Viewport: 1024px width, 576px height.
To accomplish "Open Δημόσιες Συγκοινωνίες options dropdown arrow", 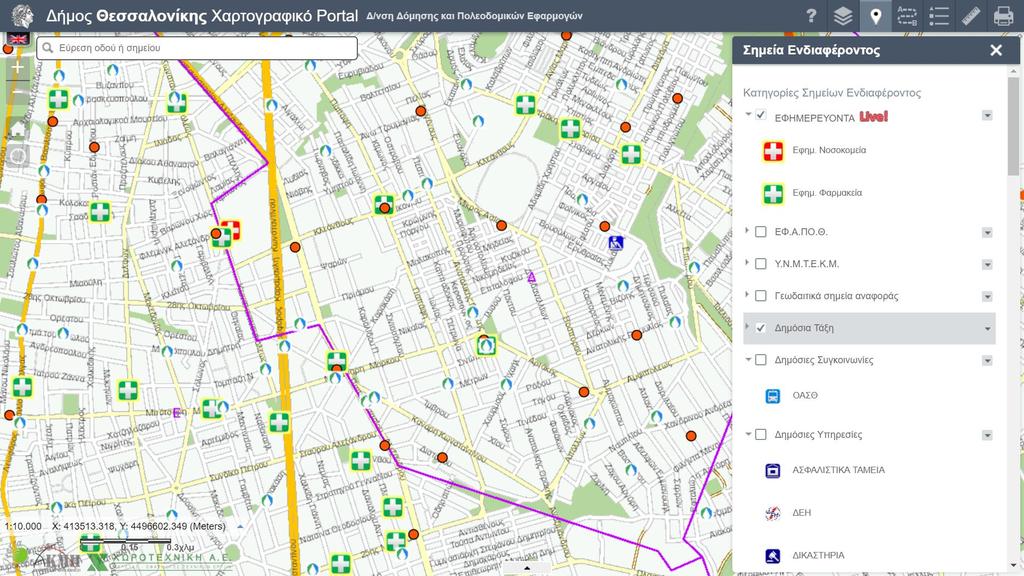I will click(x=987, y=360).
